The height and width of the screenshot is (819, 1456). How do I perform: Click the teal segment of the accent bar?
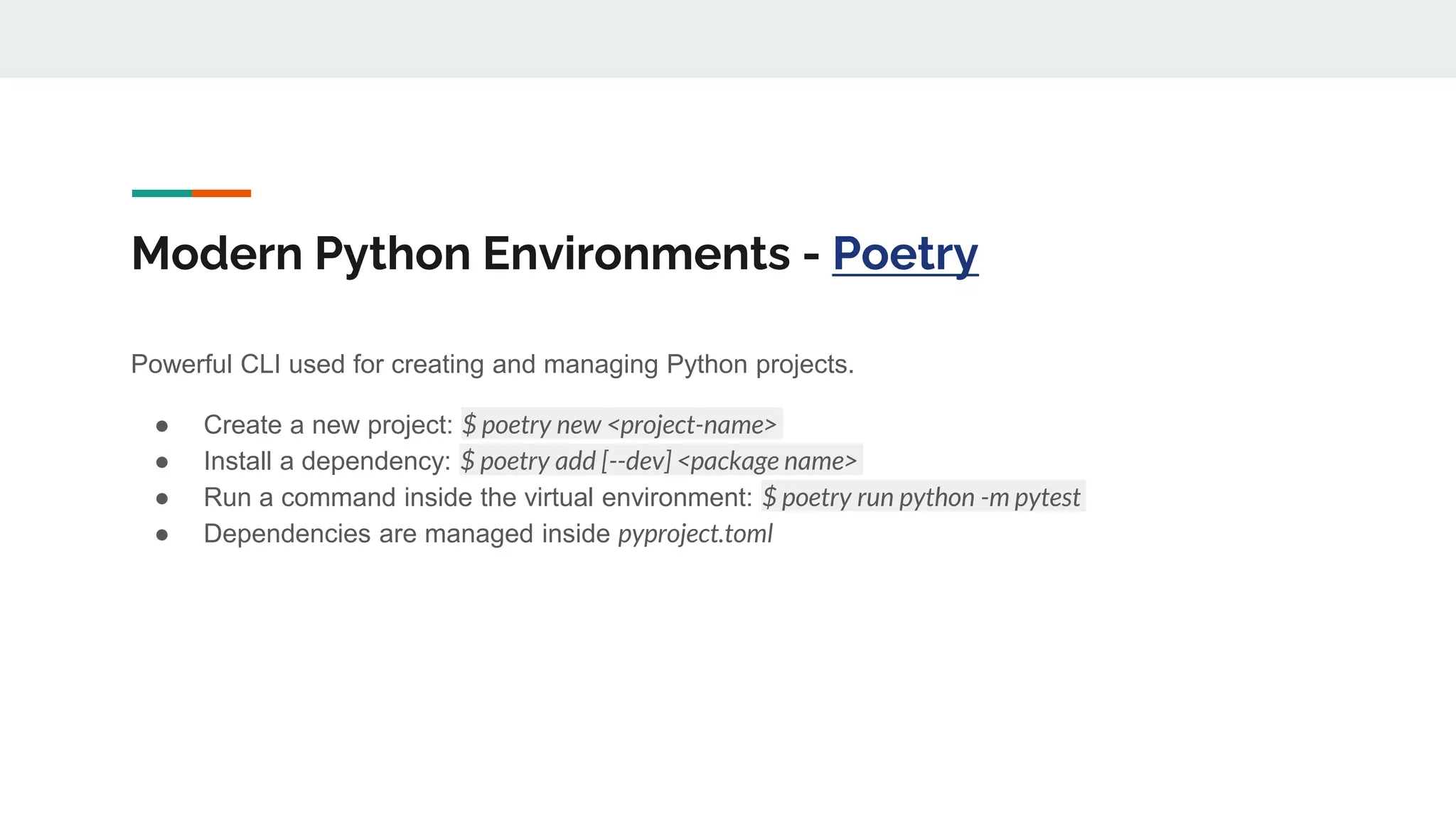pos(161,193)
